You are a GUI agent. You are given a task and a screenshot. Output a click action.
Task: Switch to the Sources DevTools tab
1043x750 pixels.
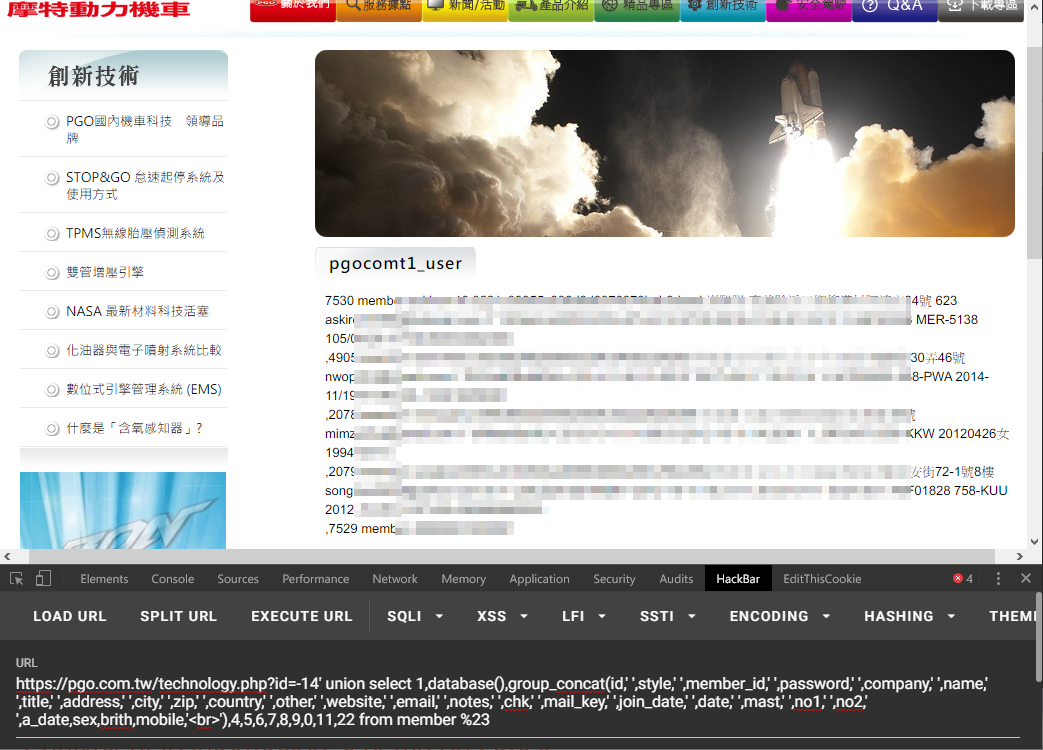tap(237, 579)
